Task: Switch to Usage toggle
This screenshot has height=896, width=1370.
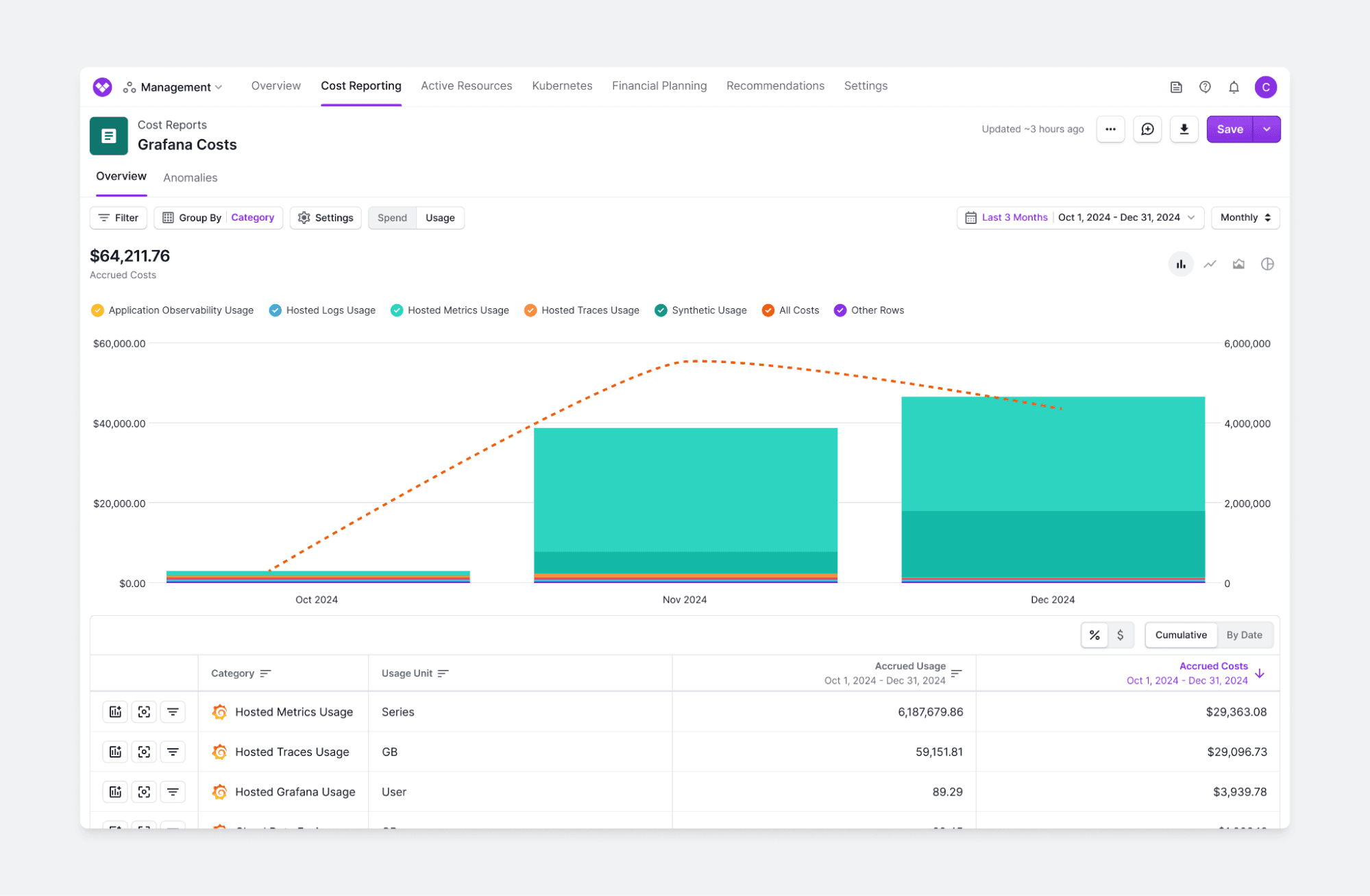Action: 440,217
